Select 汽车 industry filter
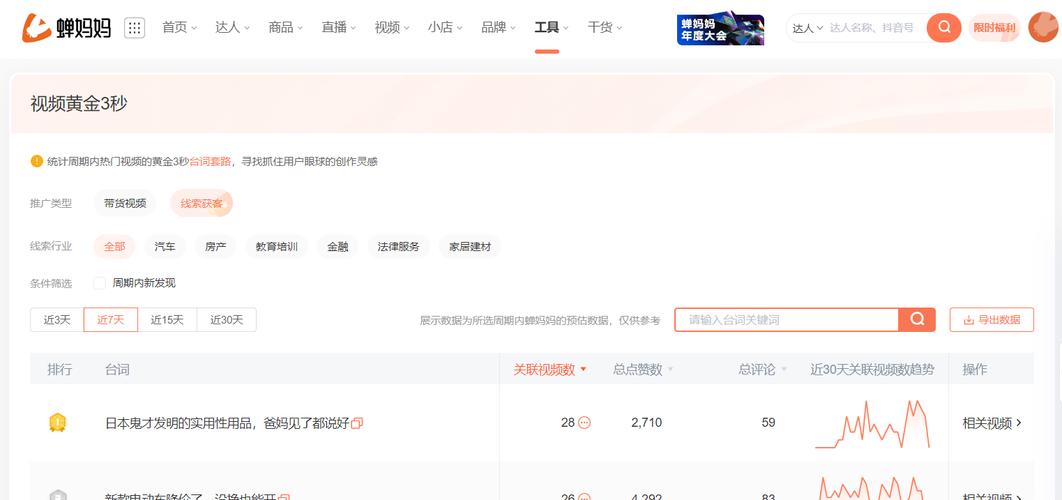Image resolution: width=1062 pixels, height=500 pixels. (x=165, y=247)
